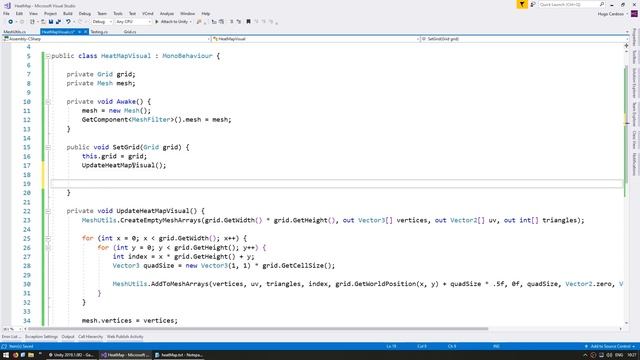Click the yellow notifications filter flag icon

pyautogui.click(x=522, y=4)
